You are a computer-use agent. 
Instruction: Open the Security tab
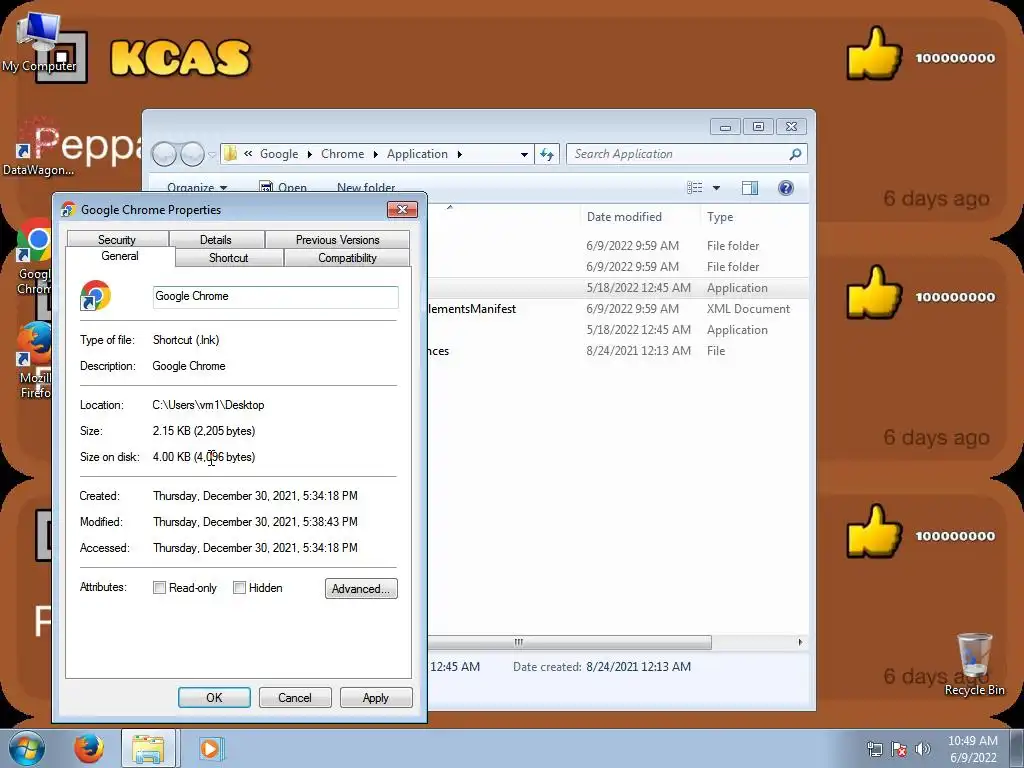coord(118,240)
